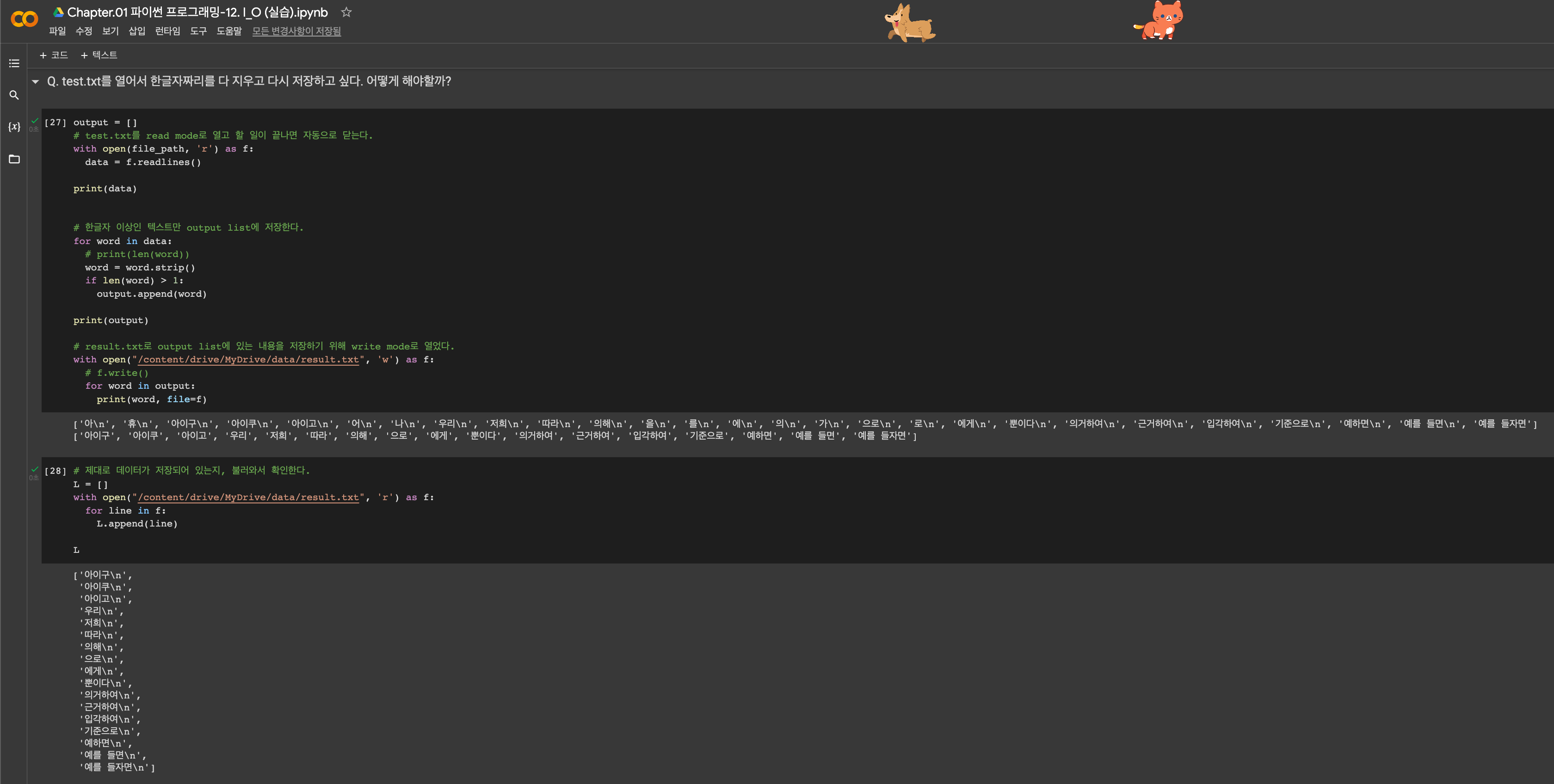Open the variables inspector {x} icon
This screenshot has height=784, width=1554.
(14, 127)
